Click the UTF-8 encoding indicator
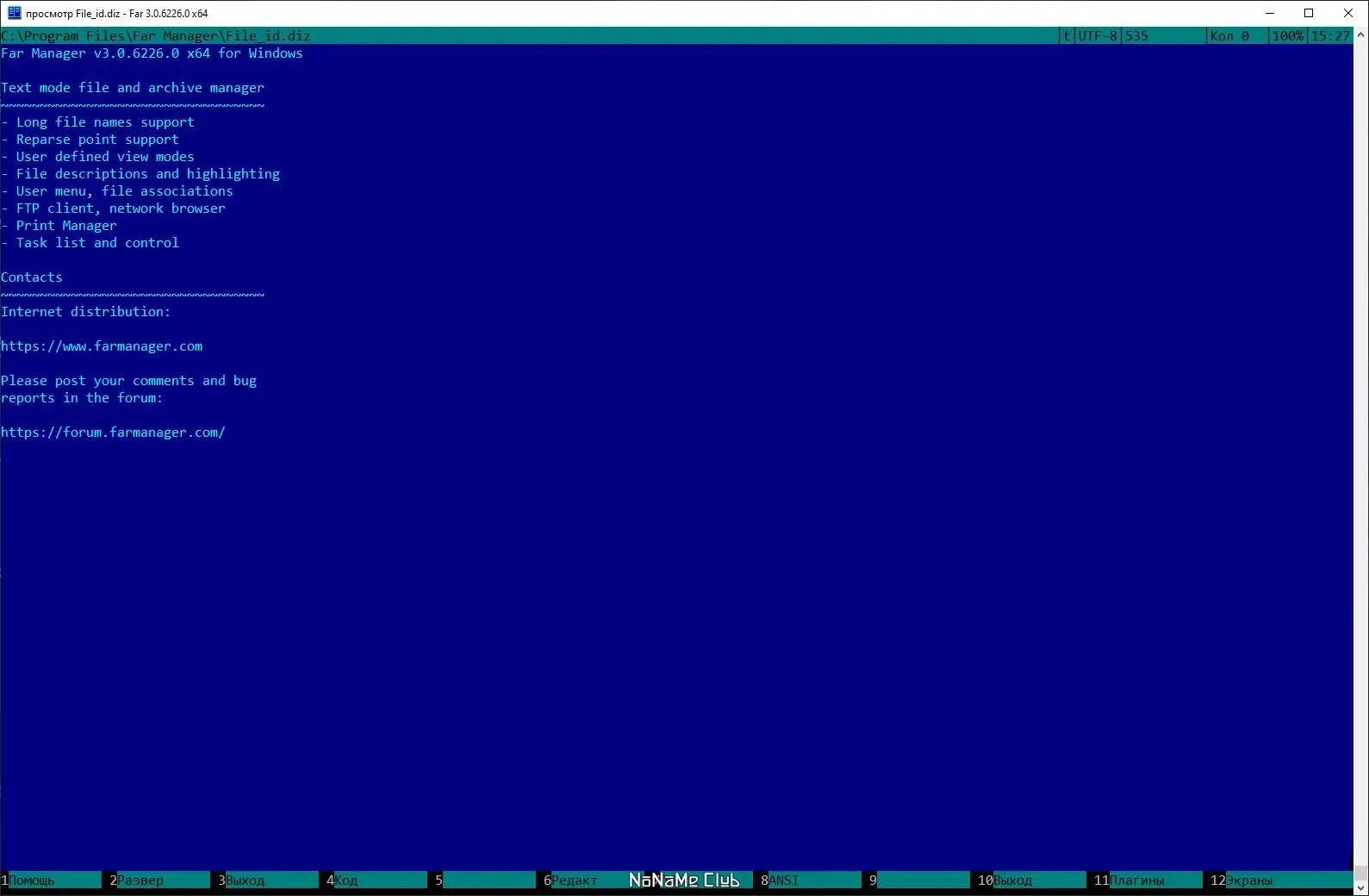 pos(1098,35)
